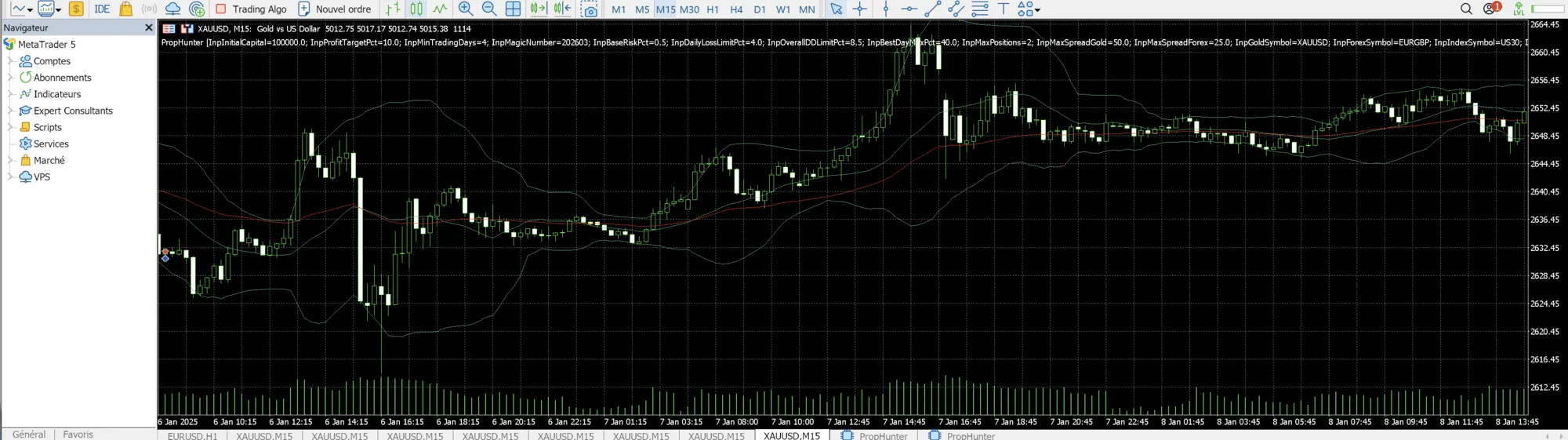Select the H4 timeframe
Screen dimensions: 1568x440
(736, 9)
